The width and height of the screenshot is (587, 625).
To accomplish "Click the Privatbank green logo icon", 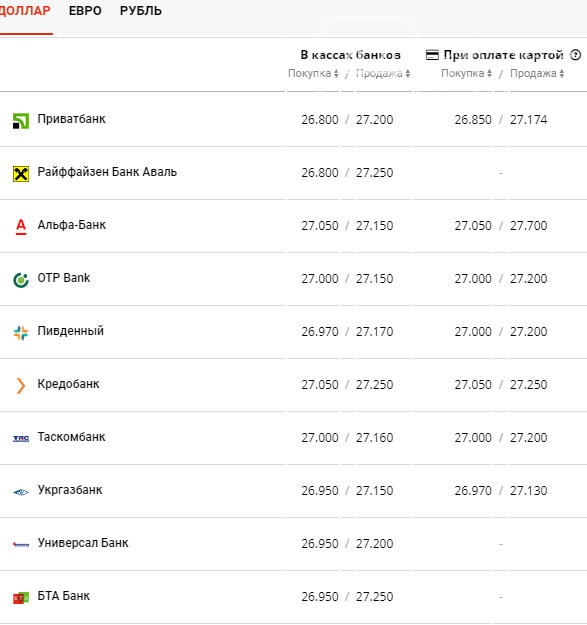I will pyautogui.click(x=21, y=121).
